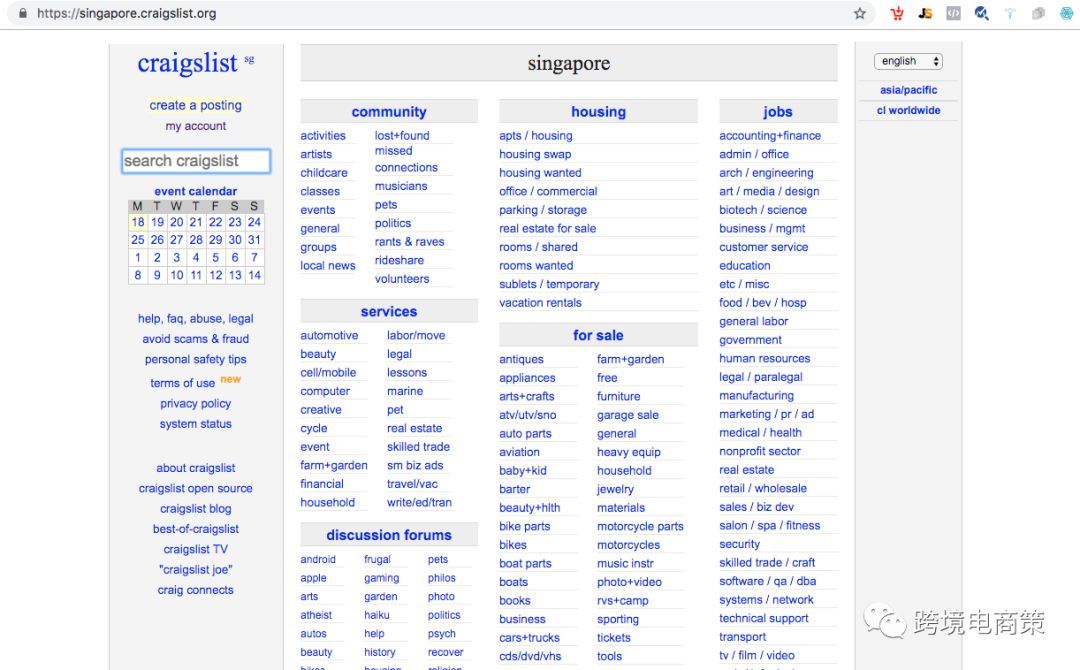Click the red shopping cart extension icon

897,13
